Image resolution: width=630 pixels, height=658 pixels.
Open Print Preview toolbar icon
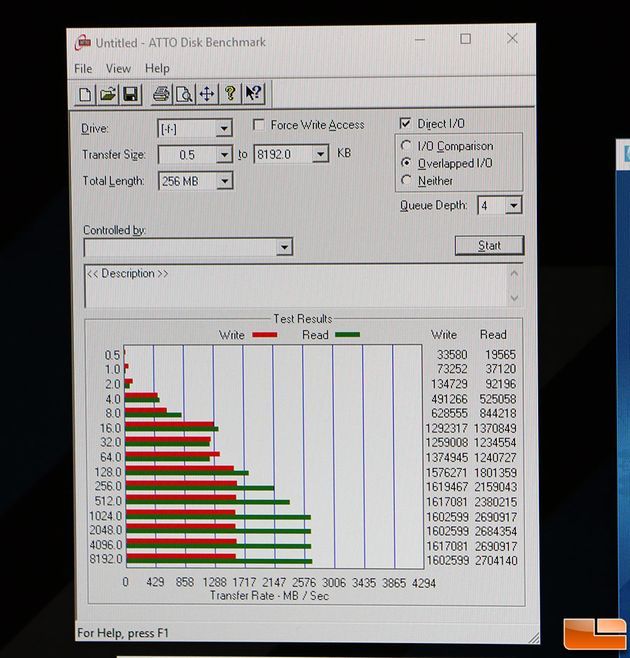click(184, 94)
